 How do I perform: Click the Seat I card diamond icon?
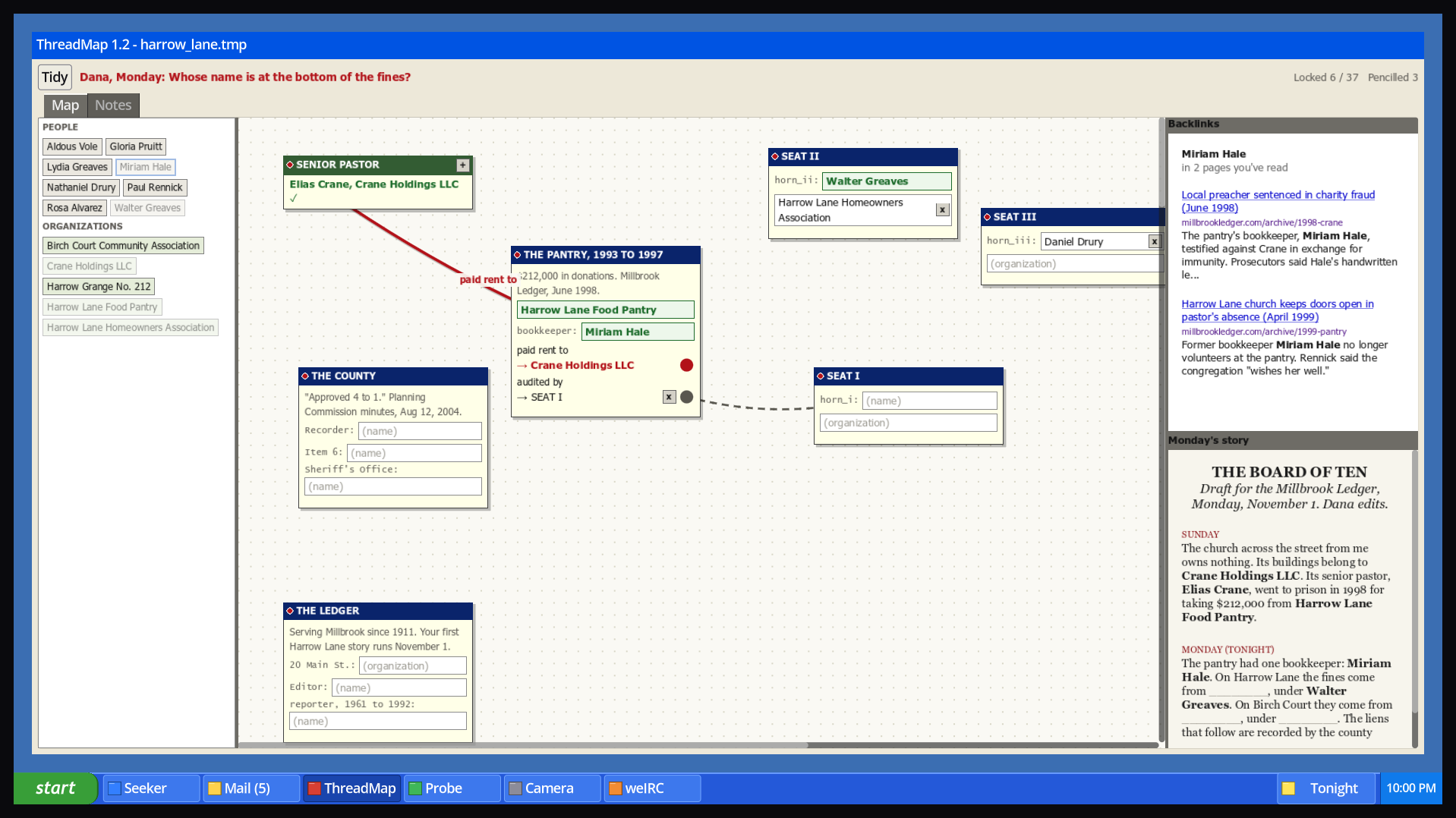[x=821, y=376]
